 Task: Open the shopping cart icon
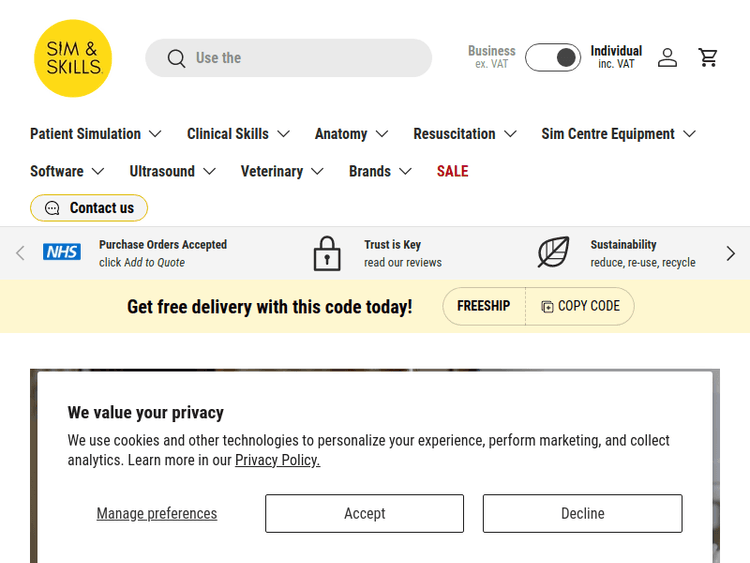pos(708,58)
